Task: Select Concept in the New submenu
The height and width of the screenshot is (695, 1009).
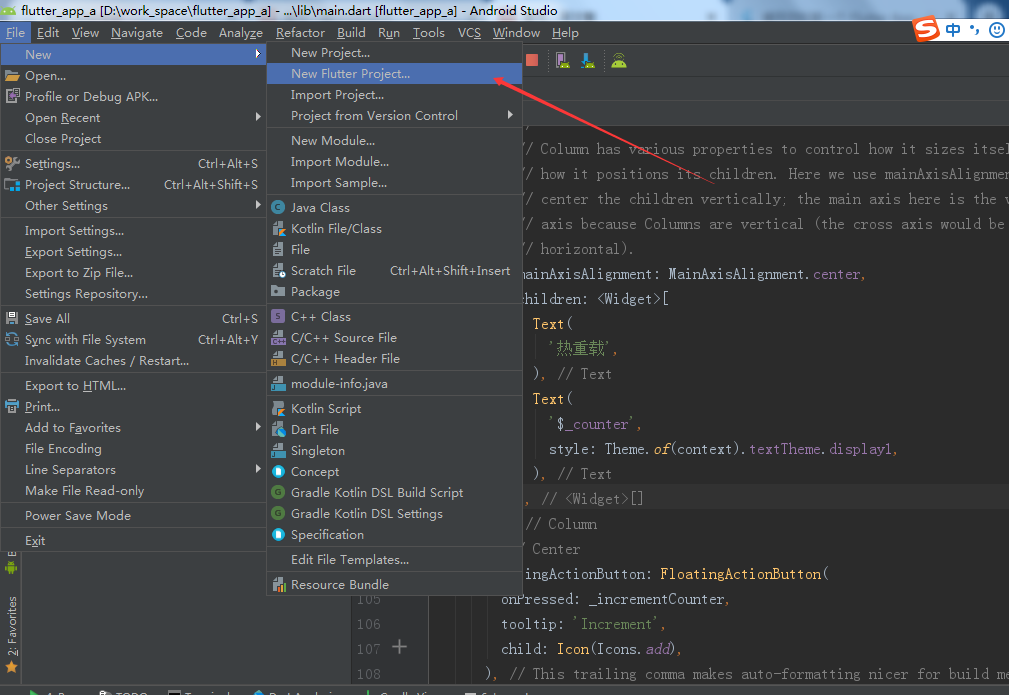Action: click(394, 472)
